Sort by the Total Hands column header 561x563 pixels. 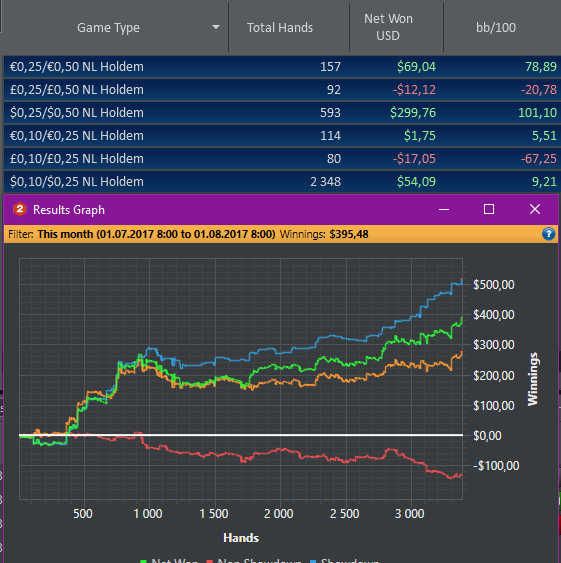click(280, 28)
